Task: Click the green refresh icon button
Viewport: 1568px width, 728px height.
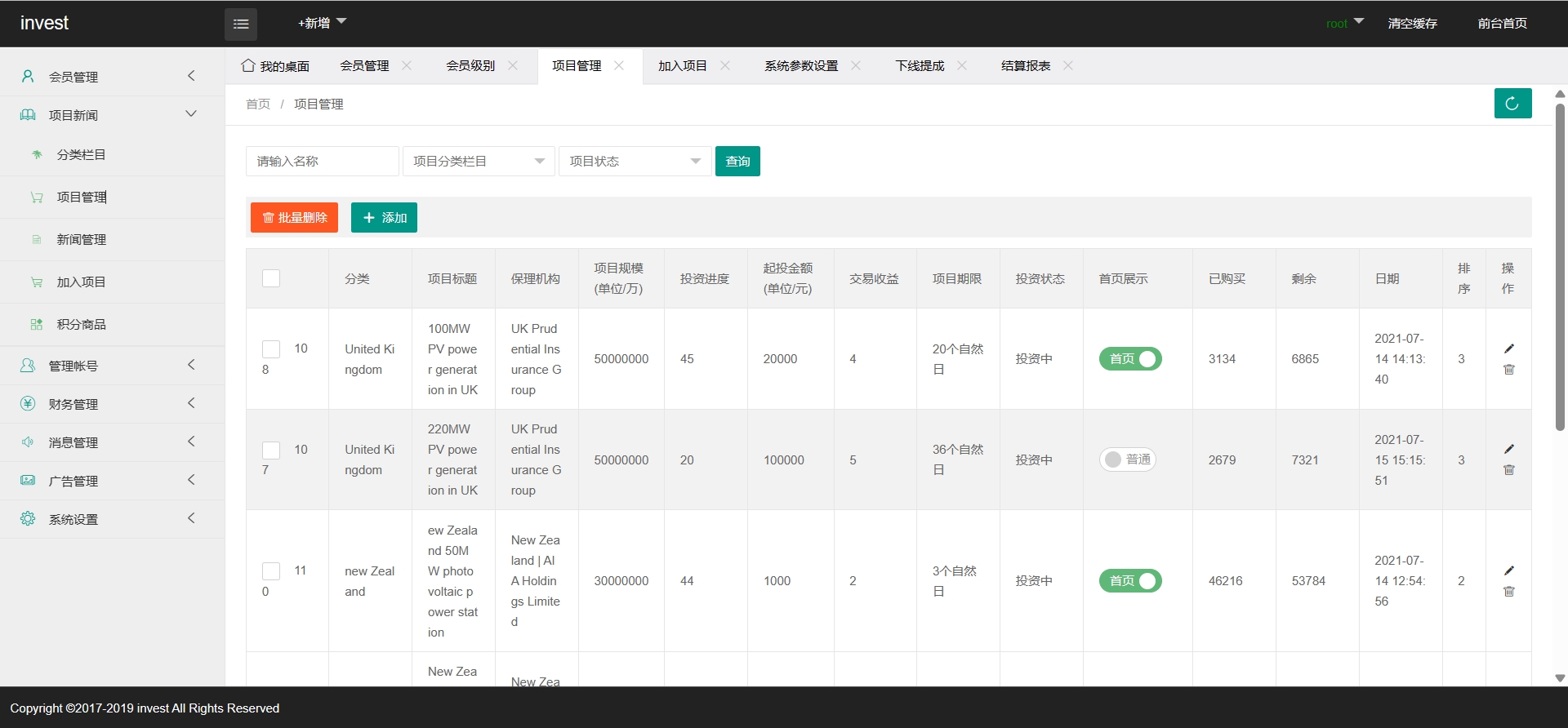Action: tap(1512, 104)
